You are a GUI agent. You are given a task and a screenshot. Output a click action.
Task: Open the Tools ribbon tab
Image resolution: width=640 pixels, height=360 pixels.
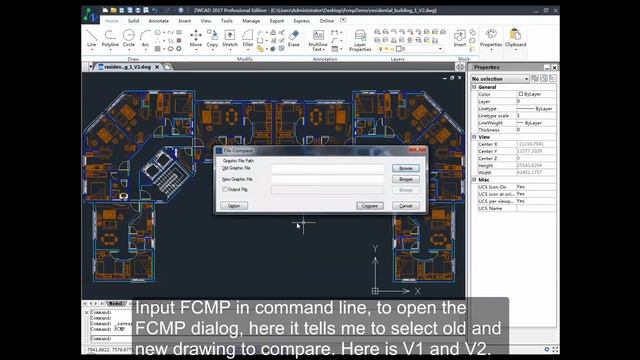pos(227,20)
